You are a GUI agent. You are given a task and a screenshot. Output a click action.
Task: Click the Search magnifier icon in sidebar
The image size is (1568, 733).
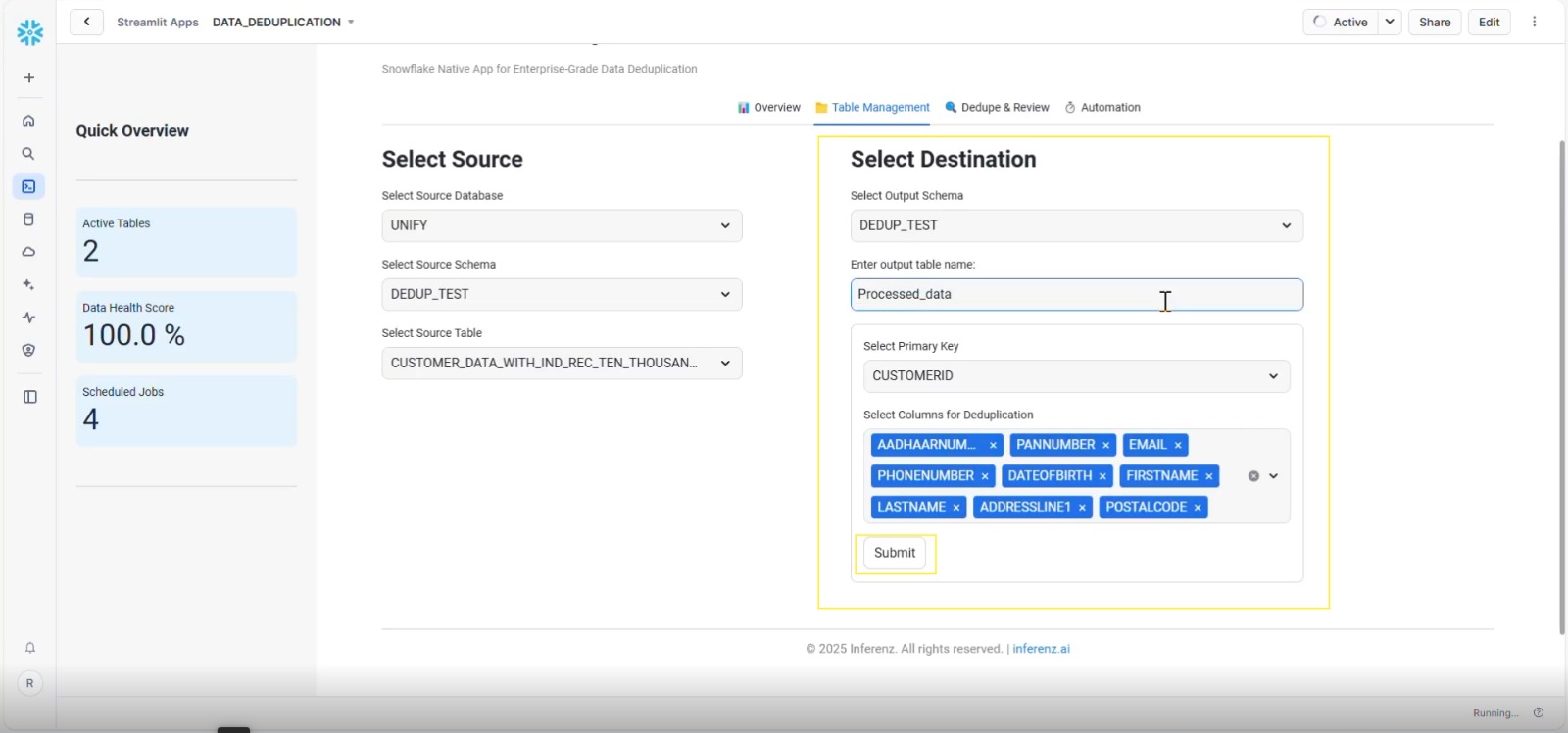pyautogui.click(x=28, y=154)
